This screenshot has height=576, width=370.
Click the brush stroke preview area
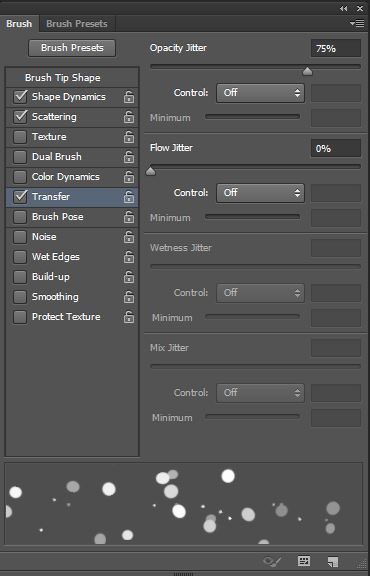pos(184,504)
